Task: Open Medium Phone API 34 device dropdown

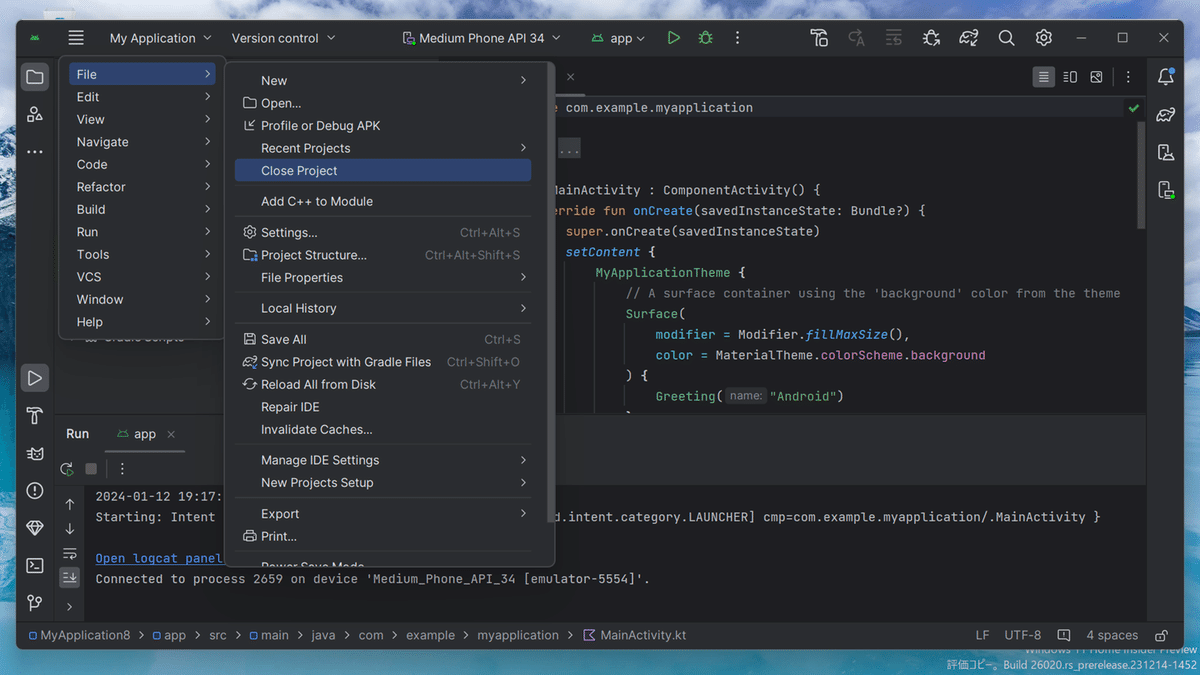Action: (x=482, y=38)
